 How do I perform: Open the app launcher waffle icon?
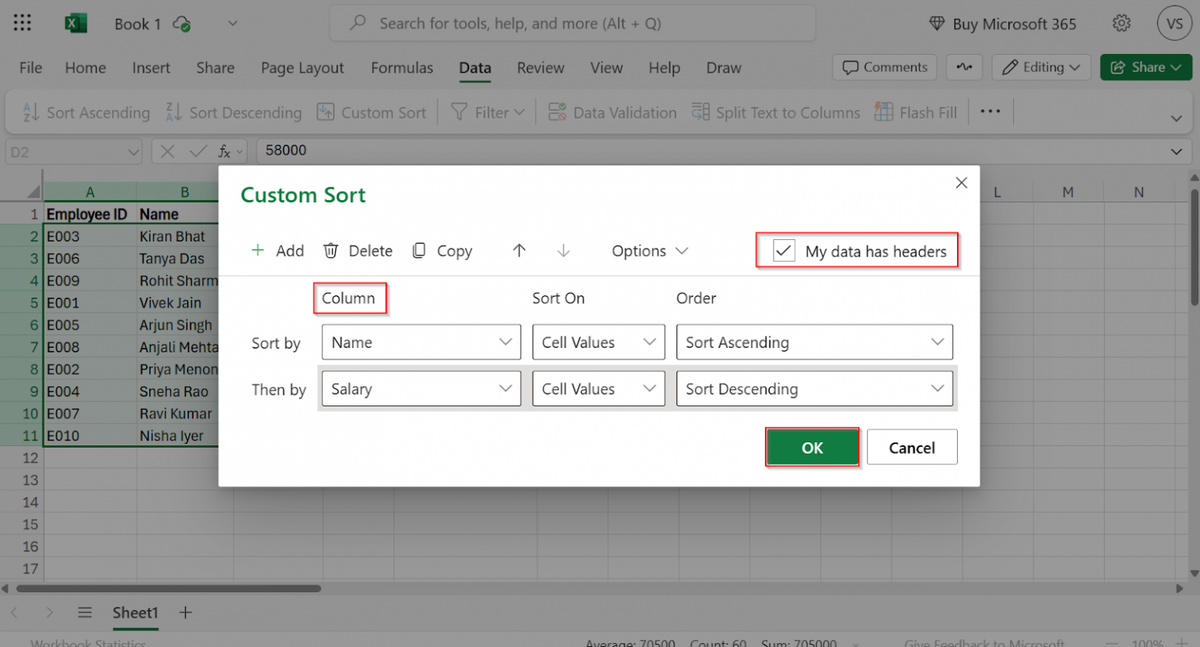[21, 23]
